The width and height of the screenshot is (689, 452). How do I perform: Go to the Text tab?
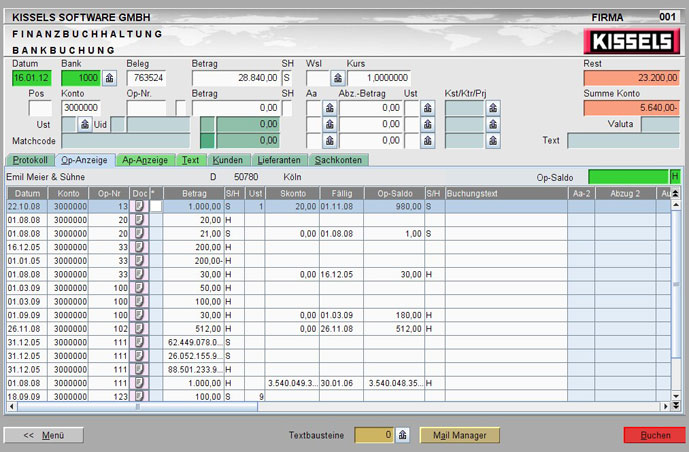191,160
